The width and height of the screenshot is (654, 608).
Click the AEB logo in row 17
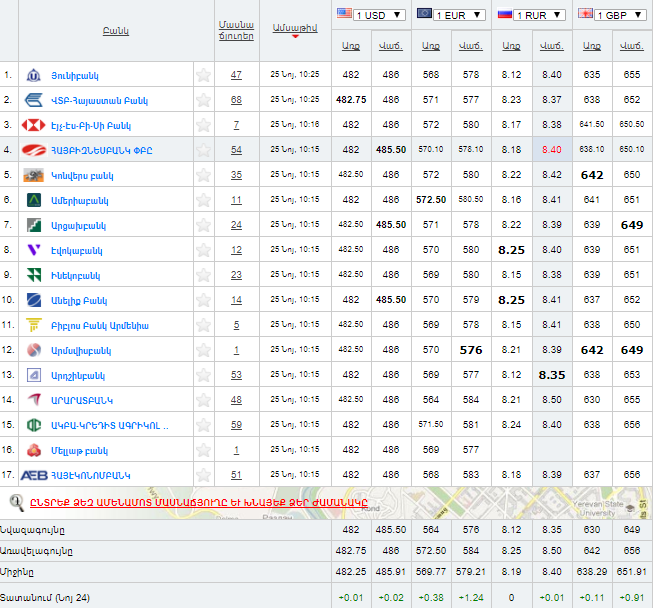(34, 475)
